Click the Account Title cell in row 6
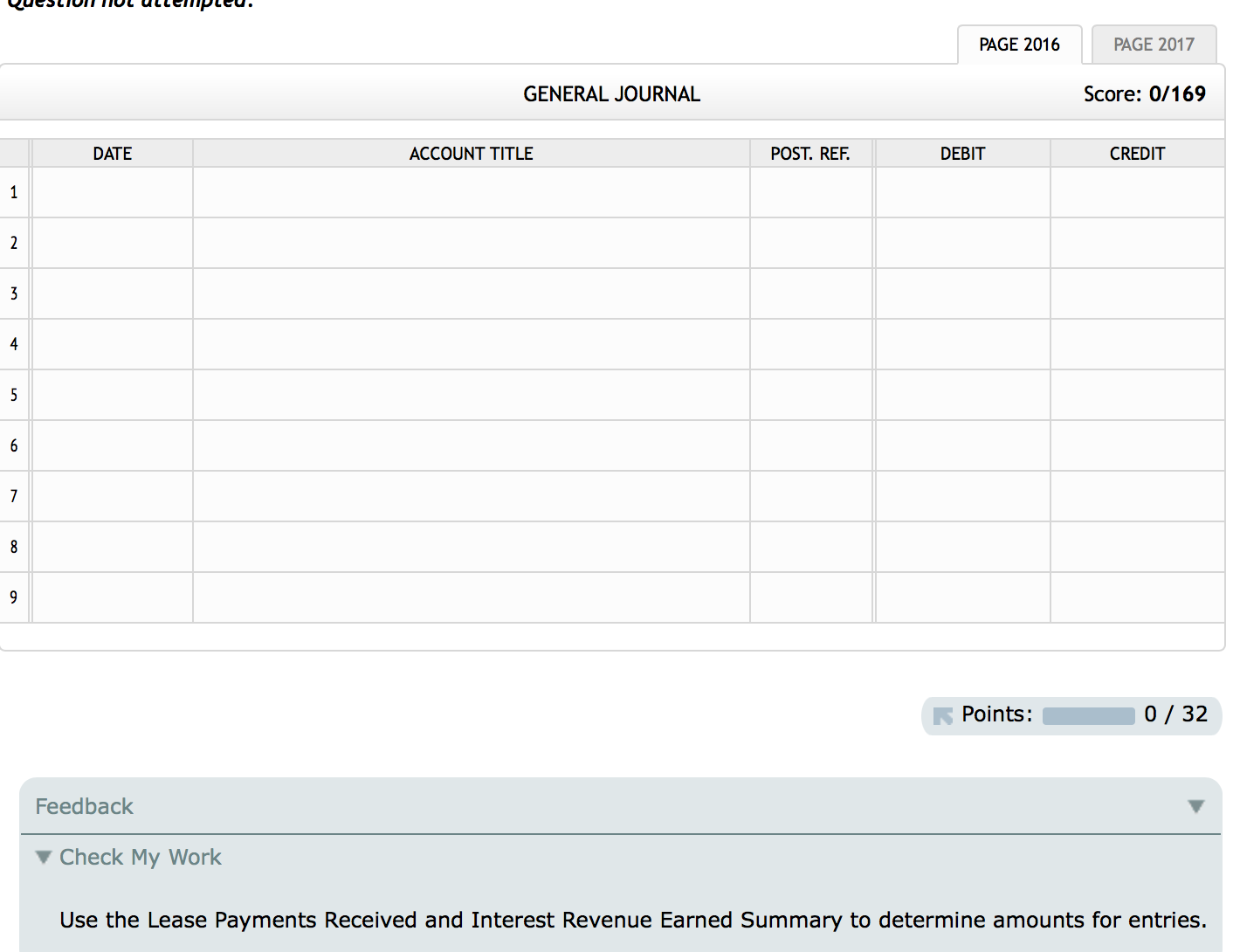The height and width of the screenshot is (952, 1233). pos(472,445)
